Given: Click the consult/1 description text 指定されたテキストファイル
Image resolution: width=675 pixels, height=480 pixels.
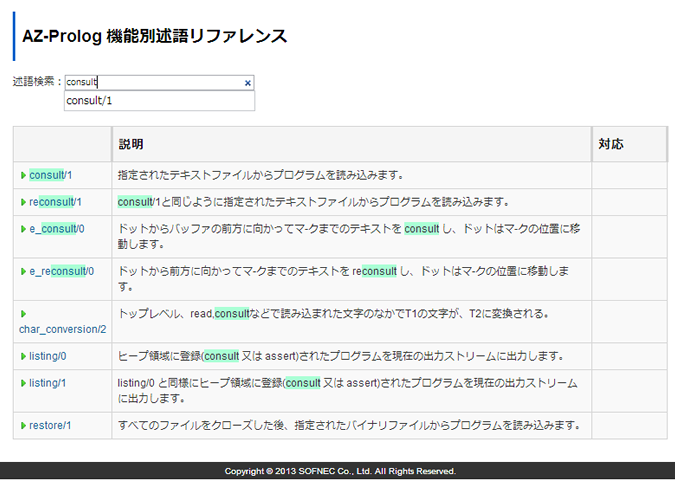Looking at the screenshot, I should [260, 175].
